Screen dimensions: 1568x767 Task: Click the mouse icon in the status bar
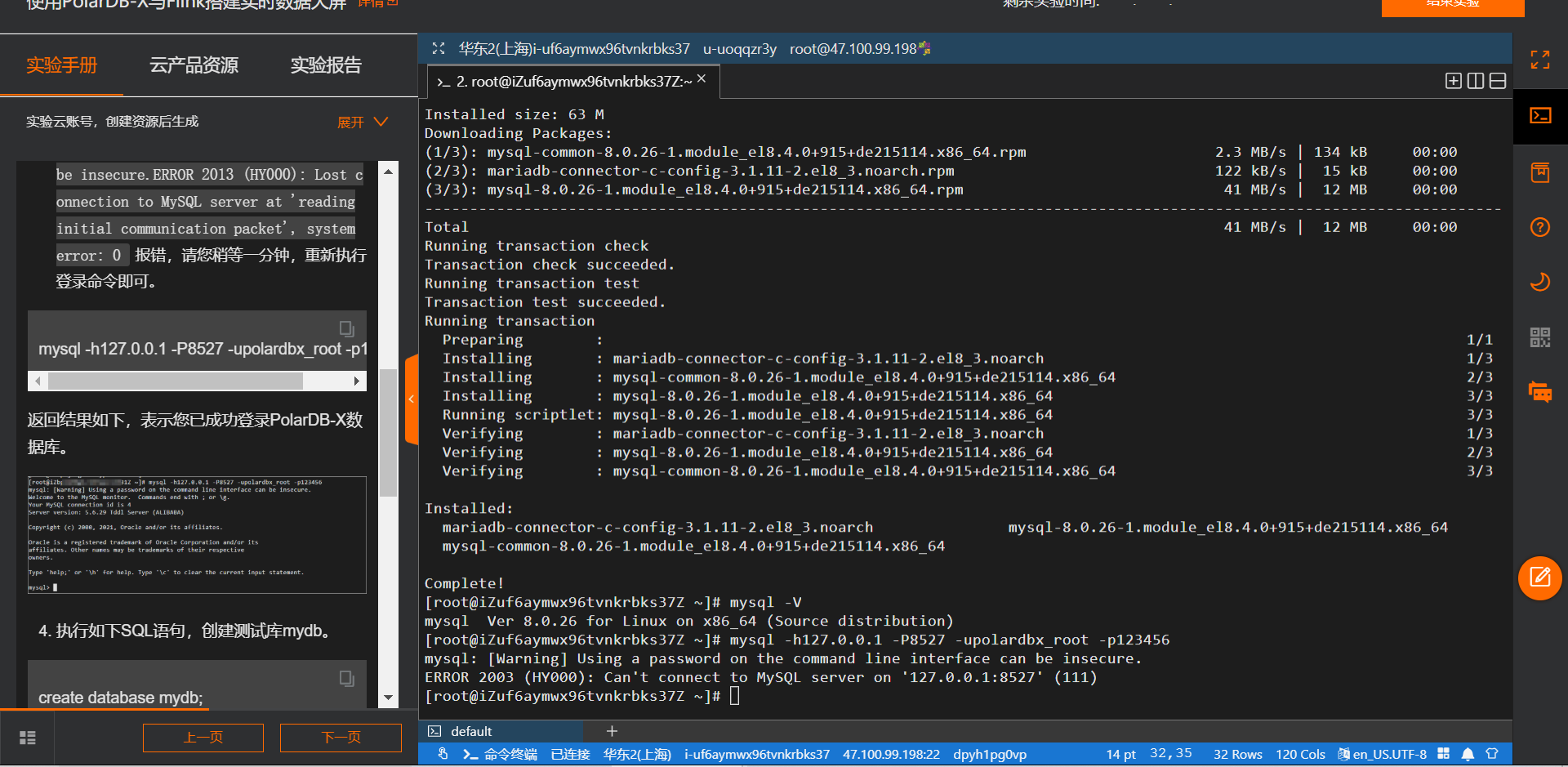coord(443,754)
